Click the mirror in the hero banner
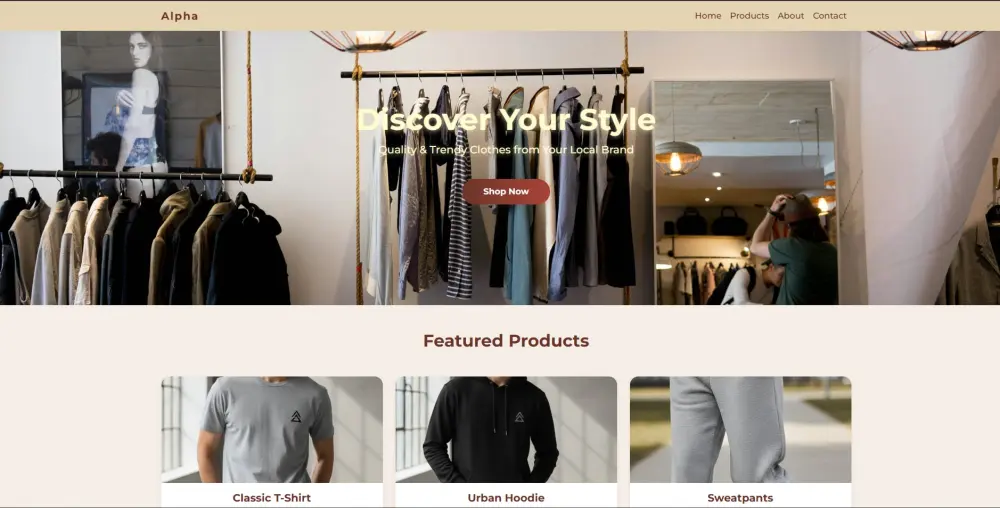 coord(744,192)
